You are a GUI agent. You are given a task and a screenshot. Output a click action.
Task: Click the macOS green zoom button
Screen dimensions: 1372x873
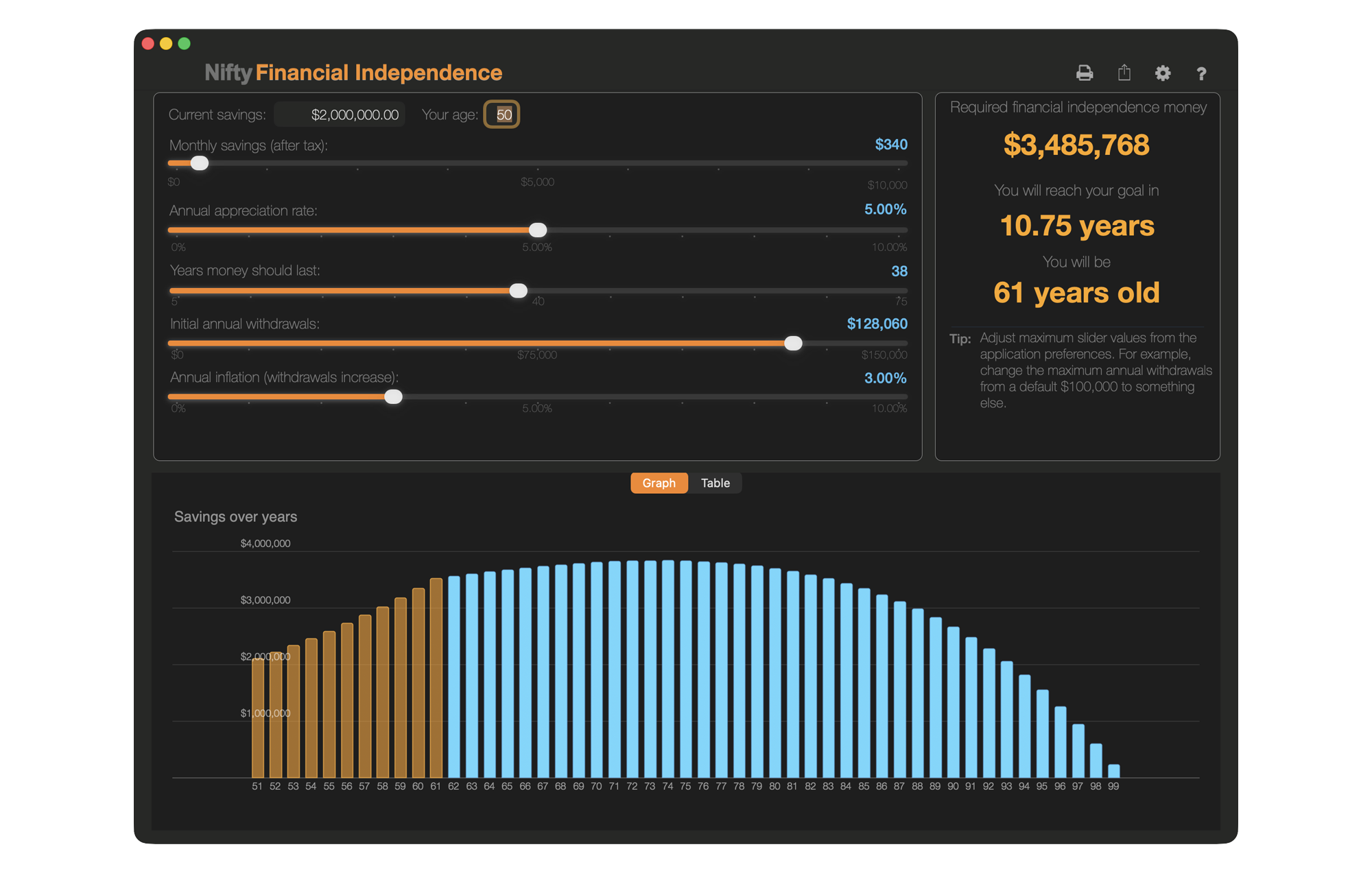click(x=183, y=43)
